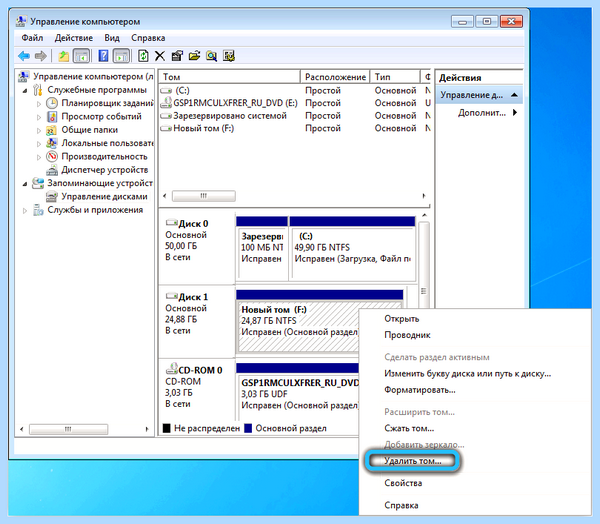Click the blue Help question mark icon

(103, 56)
